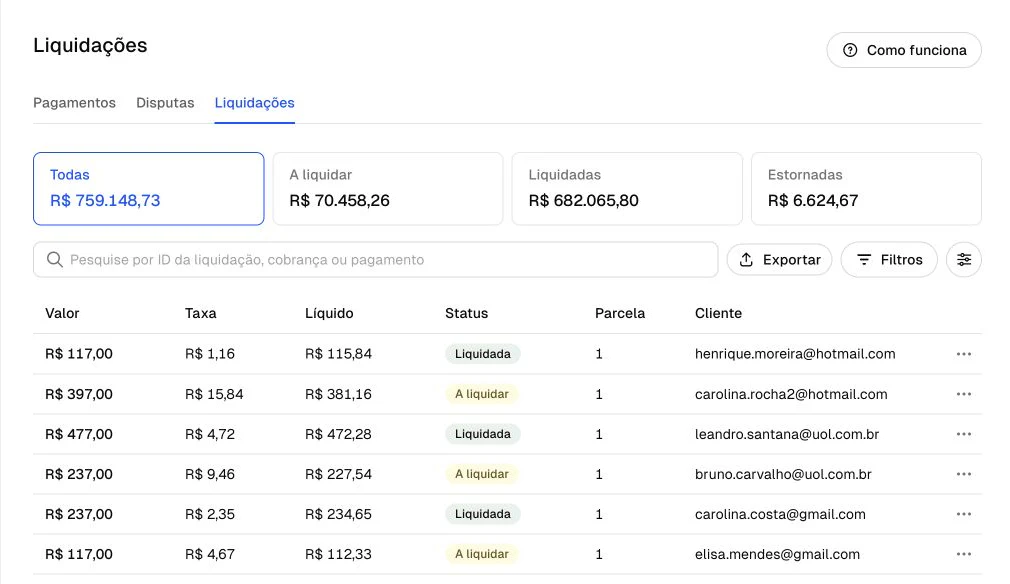This screenshot has width=1010, height=584.
Task: Export the settlements list
Action: (x=779, y=259)
